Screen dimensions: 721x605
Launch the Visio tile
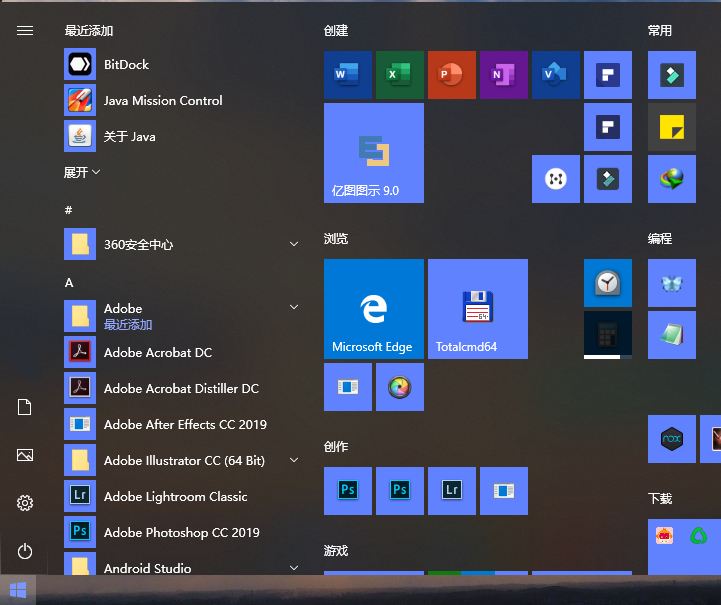tap(555, 75)
